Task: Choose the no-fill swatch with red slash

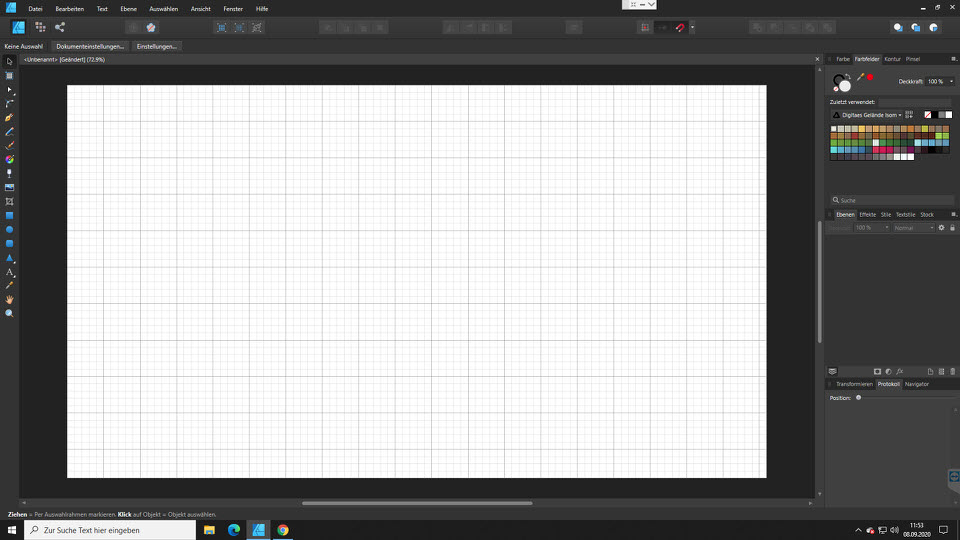Action: click(928, 114)
